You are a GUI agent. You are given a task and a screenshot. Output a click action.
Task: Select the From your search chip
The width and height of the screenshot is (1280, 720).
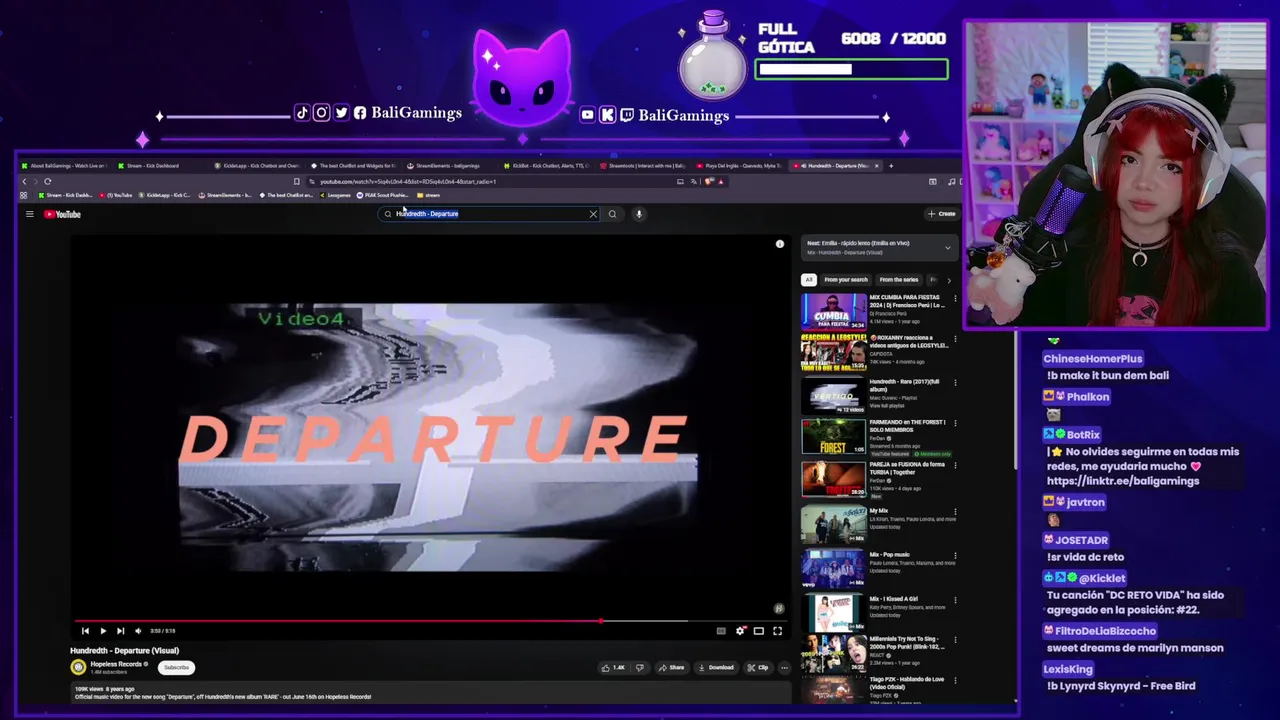846,280
